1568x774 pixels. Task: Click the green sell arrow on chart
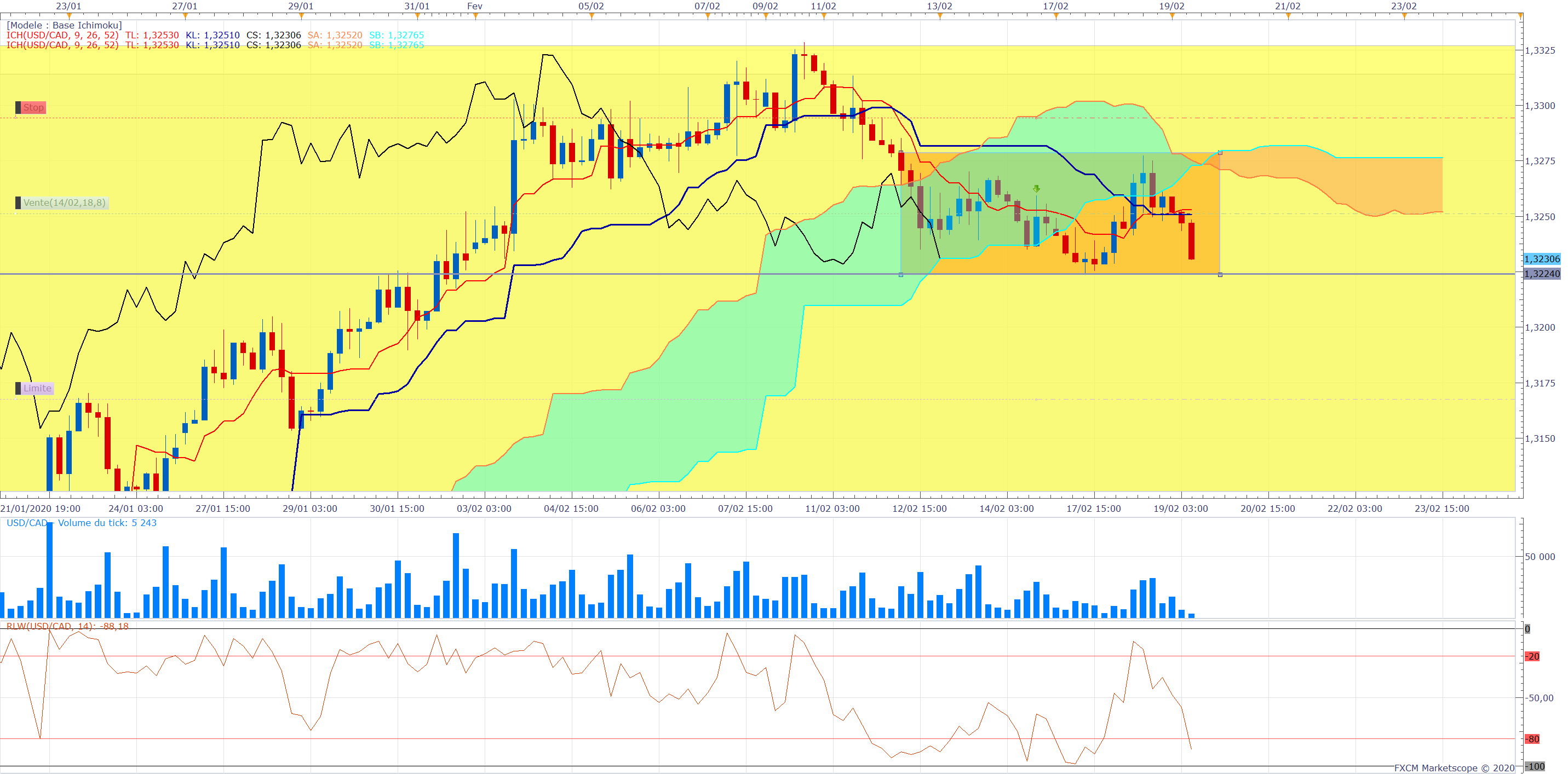pos(1037,189)
